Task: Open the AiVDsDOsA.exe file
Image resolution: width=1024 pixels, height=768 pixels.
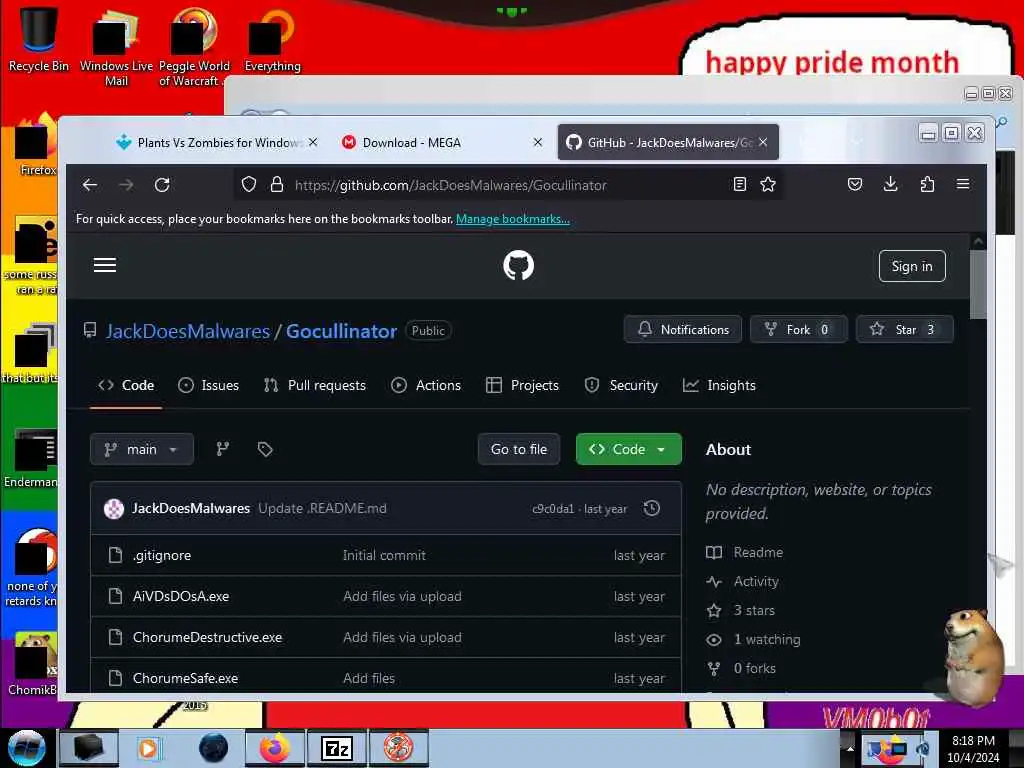Action: 181,596
